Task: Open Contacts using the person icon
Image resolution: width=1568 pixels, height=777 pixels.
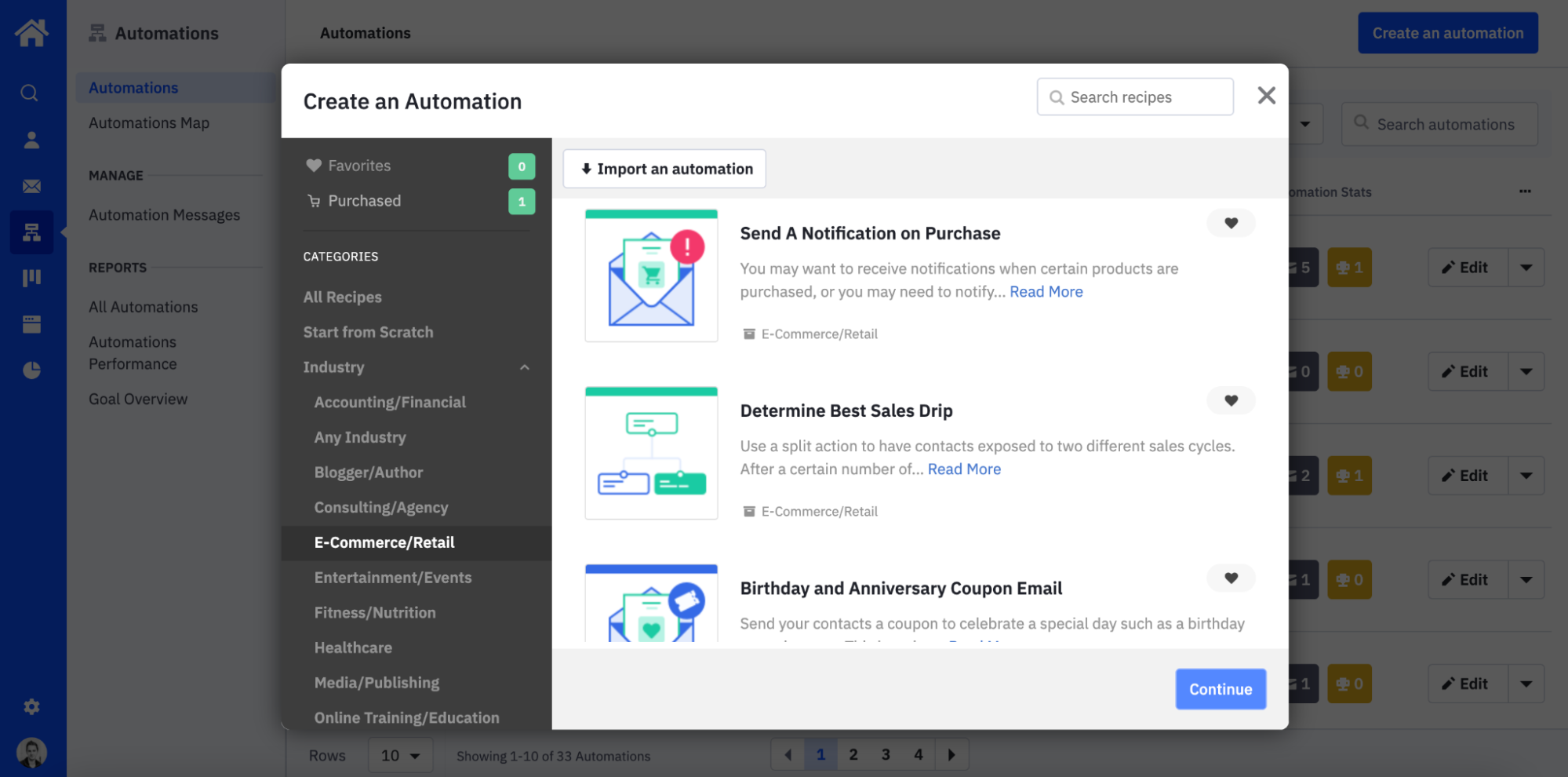Action: click(x=31, y=140)
